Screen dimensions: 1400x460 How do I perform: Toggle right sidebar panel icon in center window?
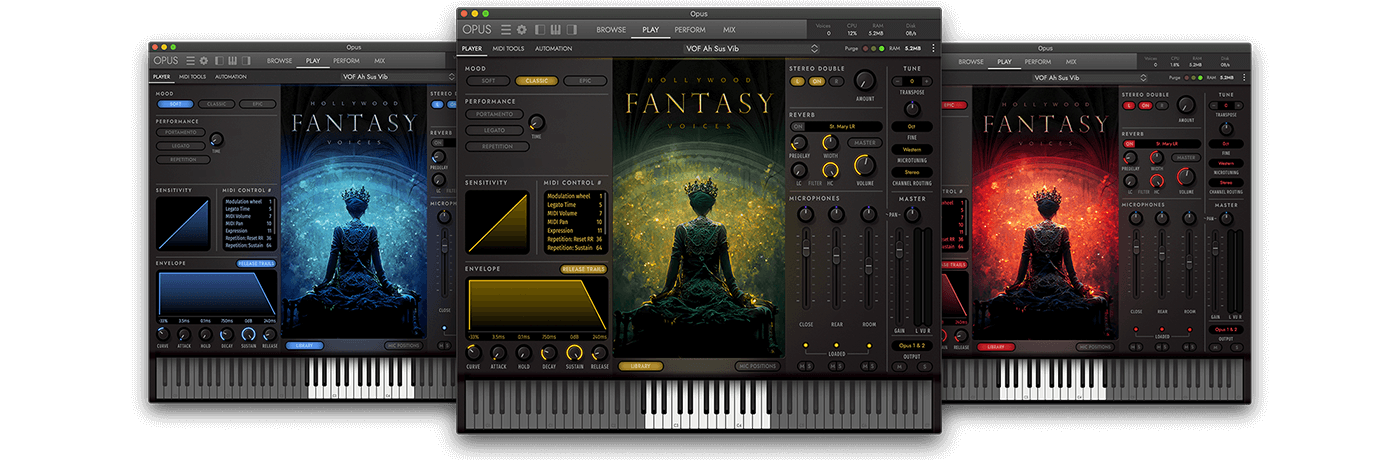[571, 30]
